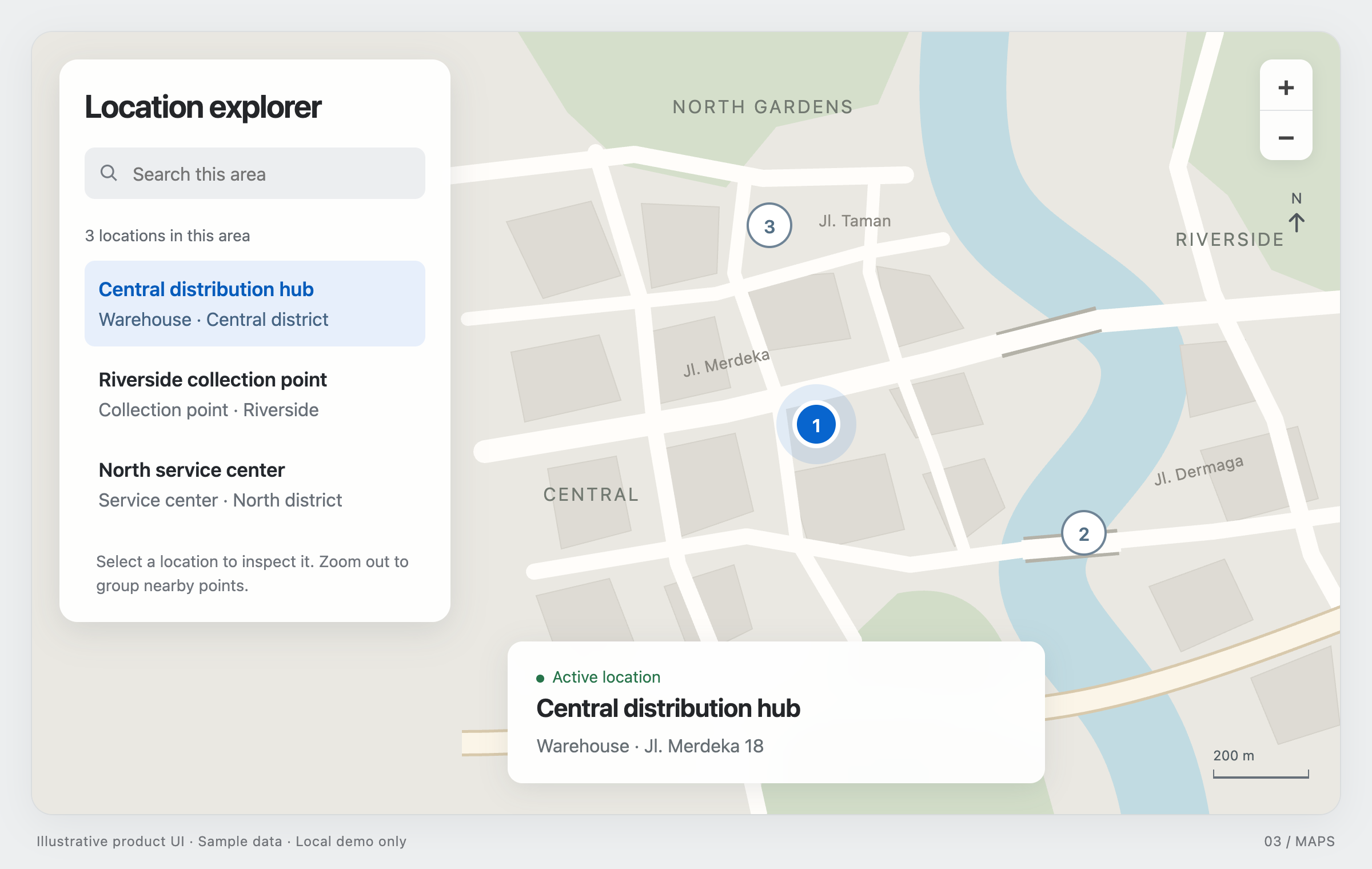Click the Warehouse · Jl. Merdeka 18 address
The image size is (1372, 869).
[650, 746]
